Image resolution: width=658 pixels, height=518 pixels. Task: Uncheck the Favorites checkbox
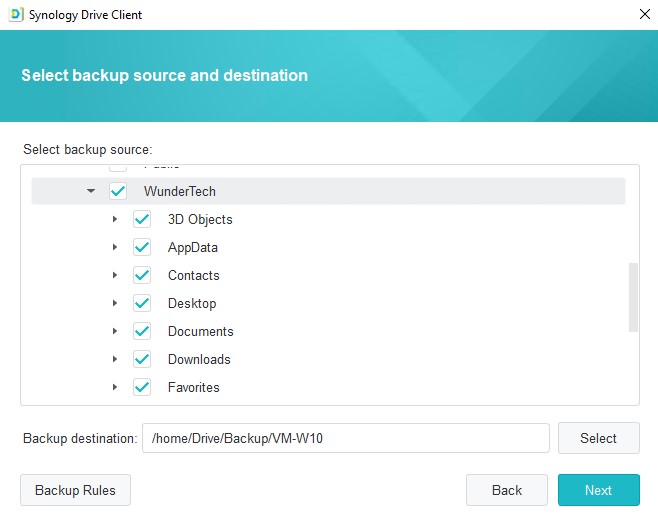[x=142, y=387]
